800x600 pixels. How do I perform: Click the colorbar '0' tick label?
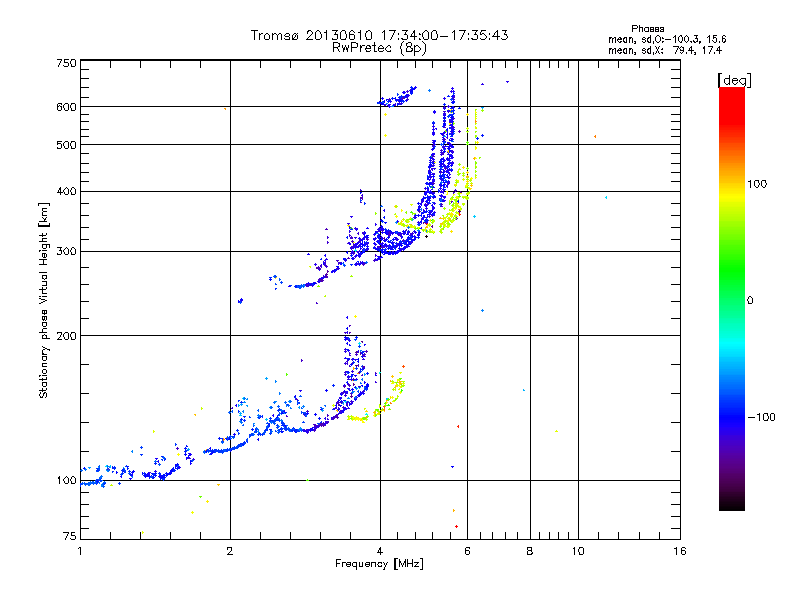click(x=750, y=300)
